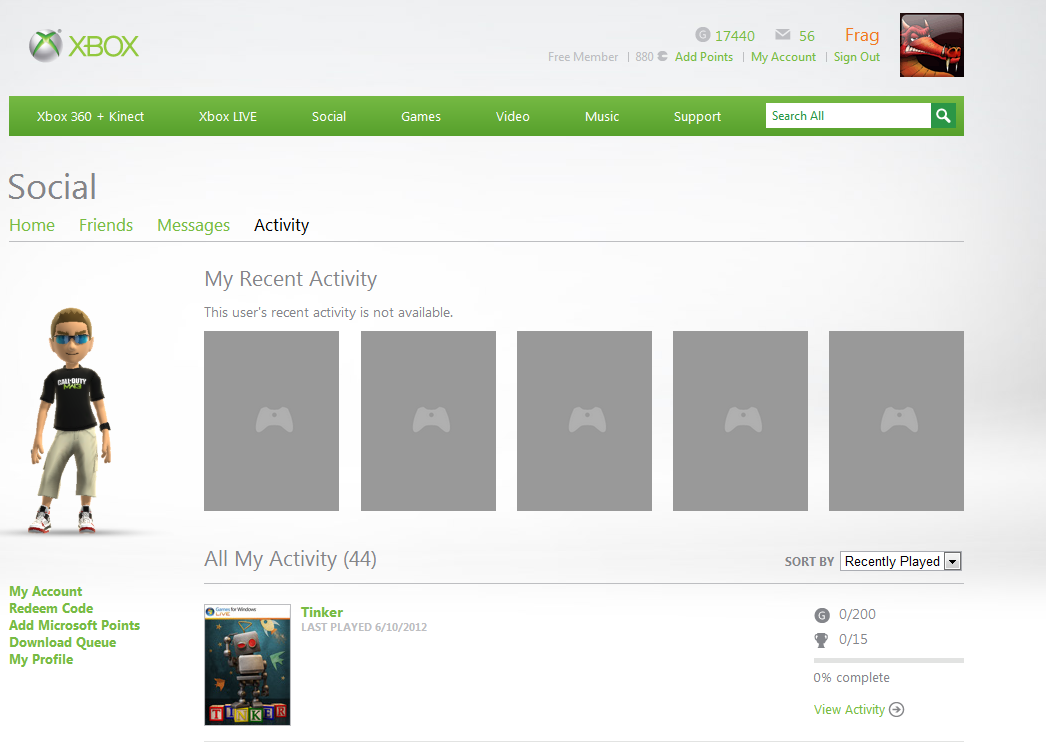Click the 0% complete text
This screenshot has width=1046, height=750.
click(x=851, y=677)
